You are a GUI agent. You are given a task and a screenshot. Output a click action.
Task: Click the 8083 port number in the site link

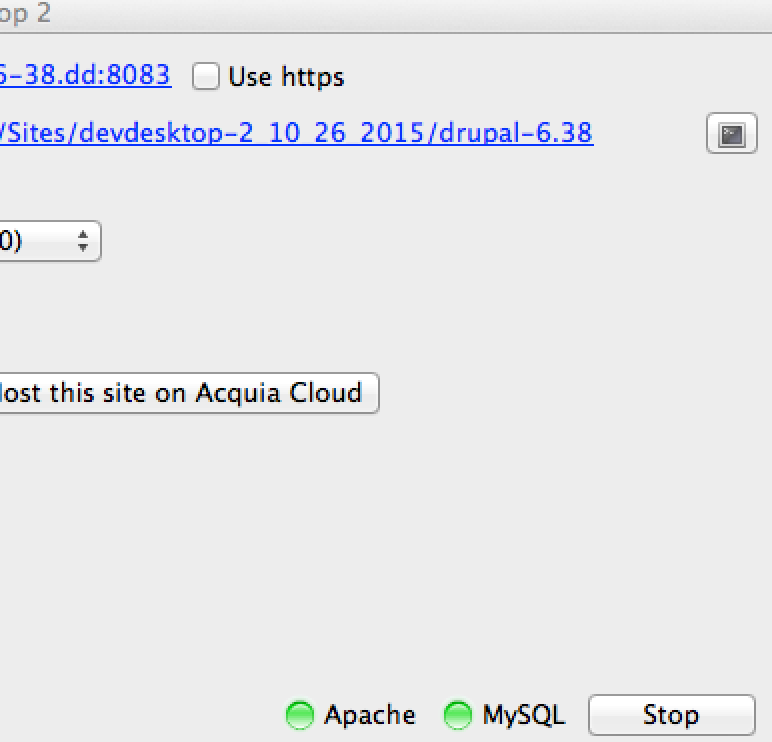[138, 75]
